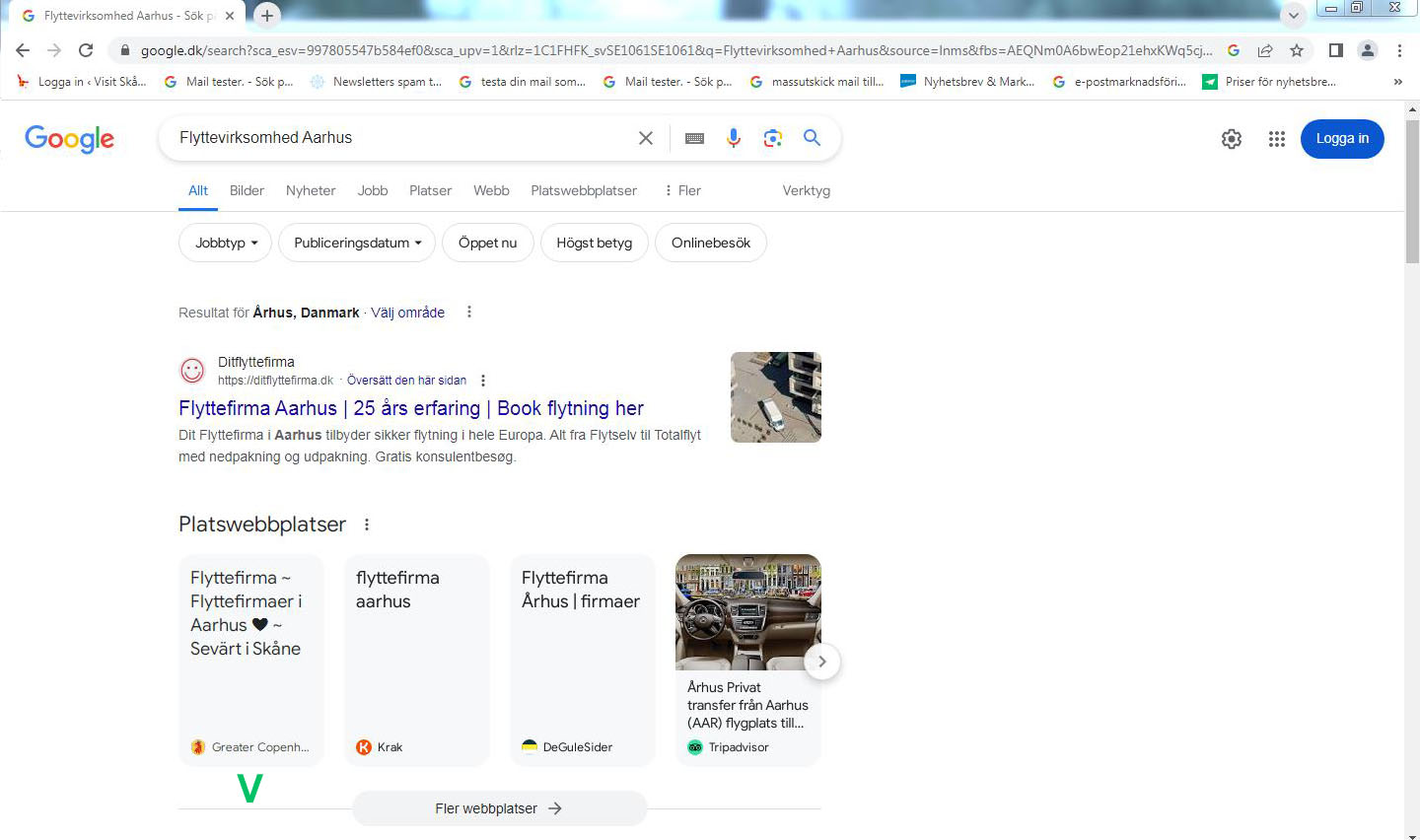Image resolution: width=1420 pixels, height=840 pixels.
Task: Open Google quick settings gear
Action: point(1232,139)
